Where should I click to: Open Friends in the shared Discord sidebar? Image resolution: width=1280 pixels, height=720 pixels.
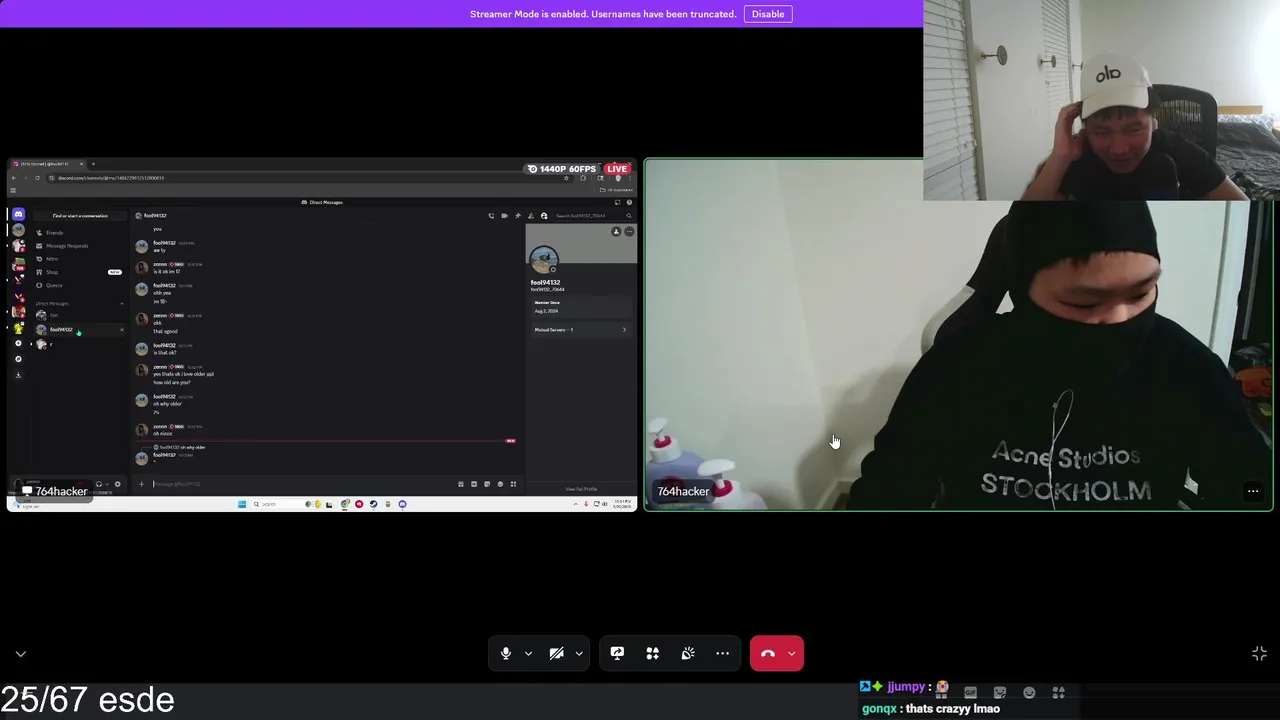[54, 233]
